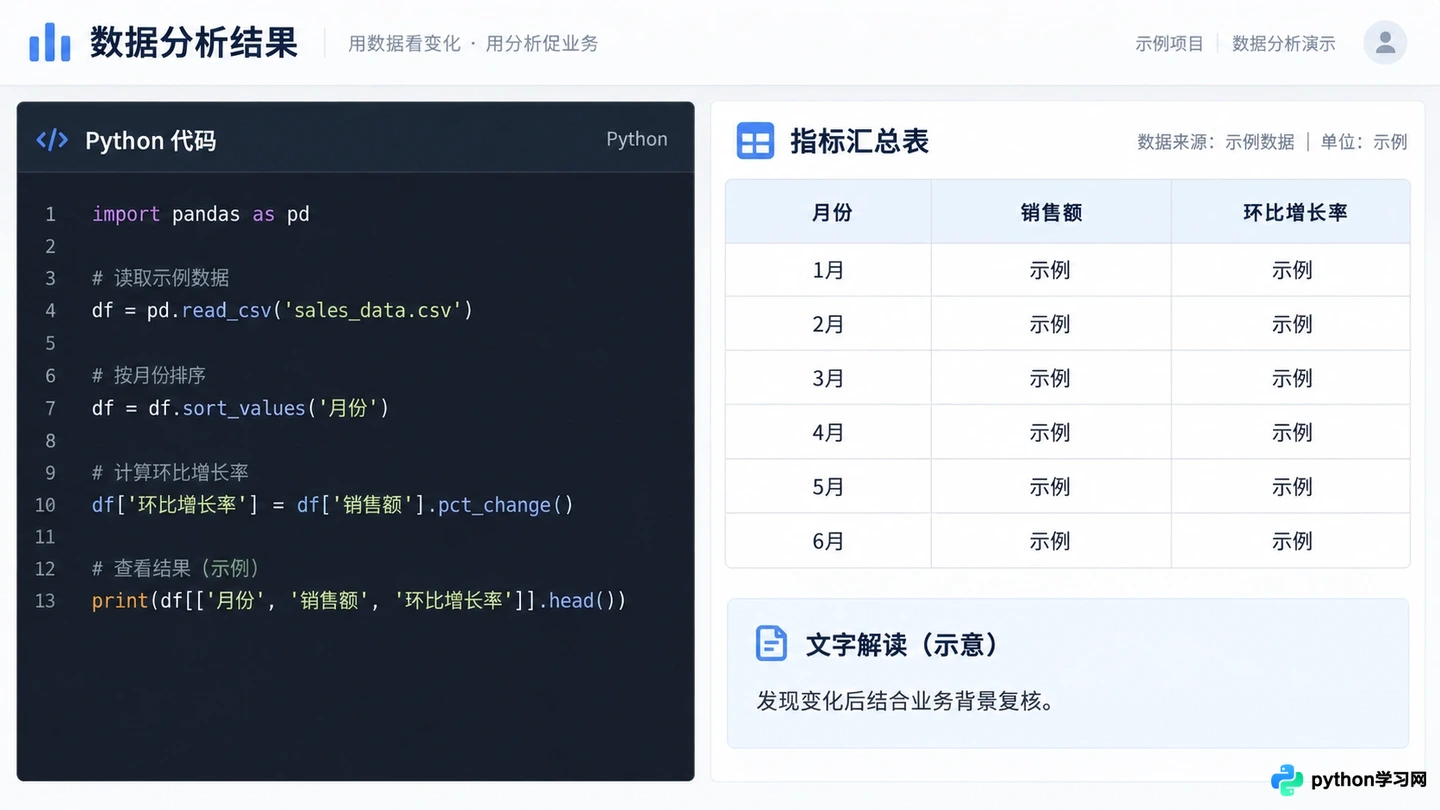Click the Python 代码 panel title
Viewport: 1440px width, 810px height.
(x=150, y=141)
